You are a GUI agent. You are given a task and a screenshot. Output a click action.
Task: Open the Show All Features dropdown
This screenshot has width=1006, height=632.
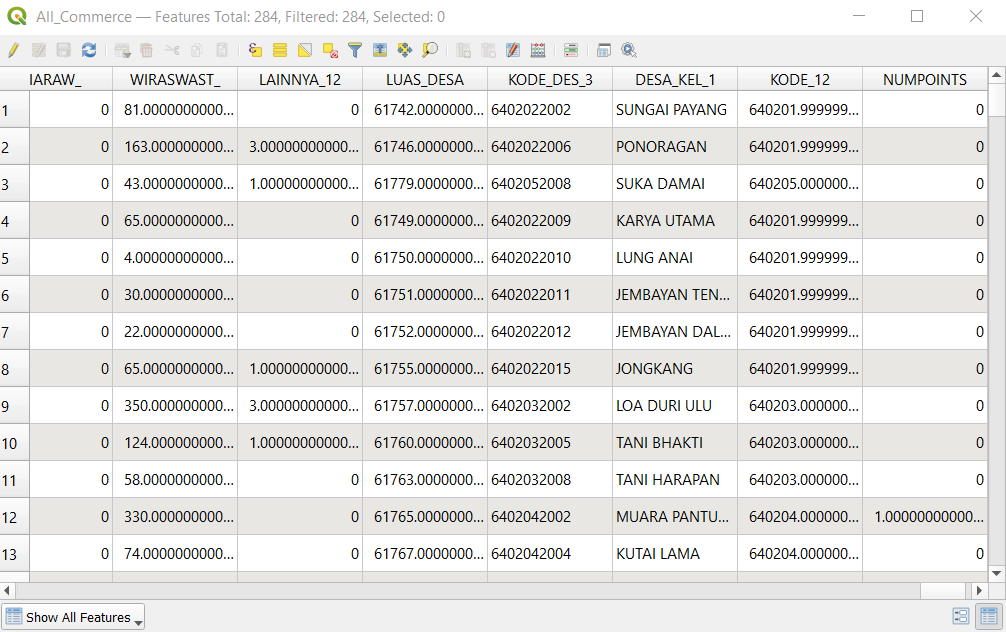[x=75, y=617]
